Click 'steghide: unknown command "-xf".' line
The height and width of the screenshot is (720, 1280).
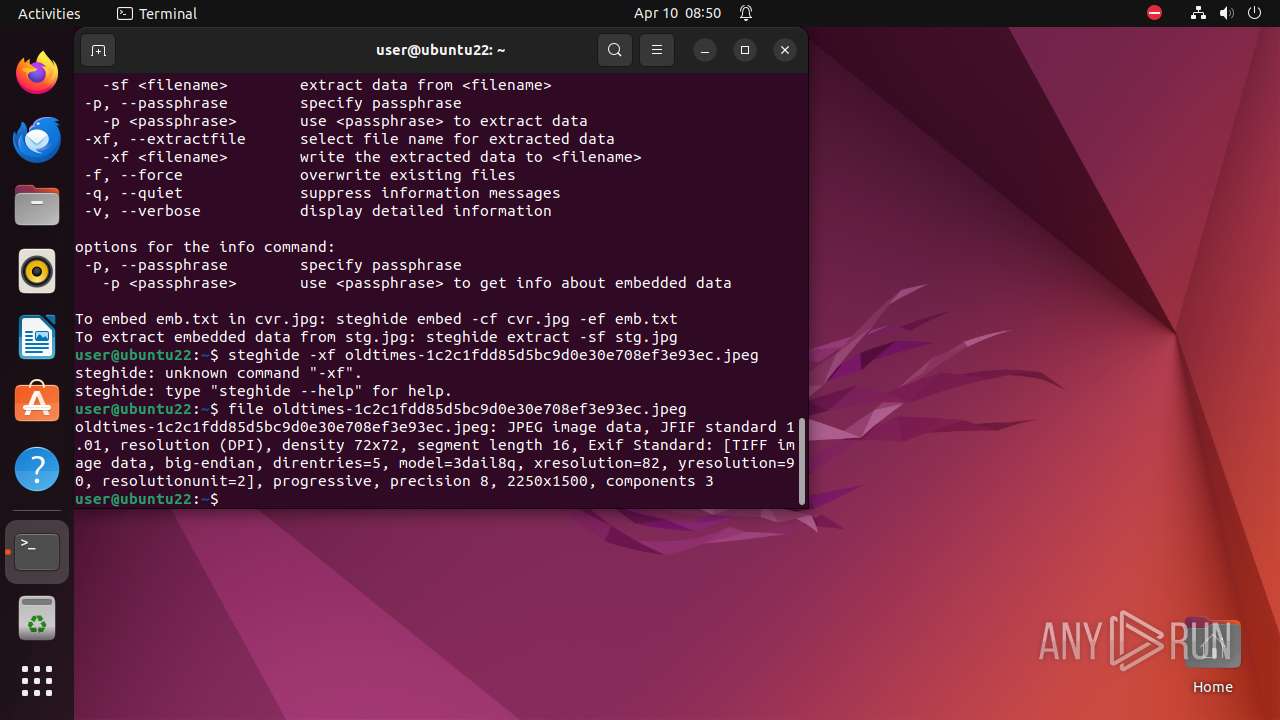(x=219, y=373)
